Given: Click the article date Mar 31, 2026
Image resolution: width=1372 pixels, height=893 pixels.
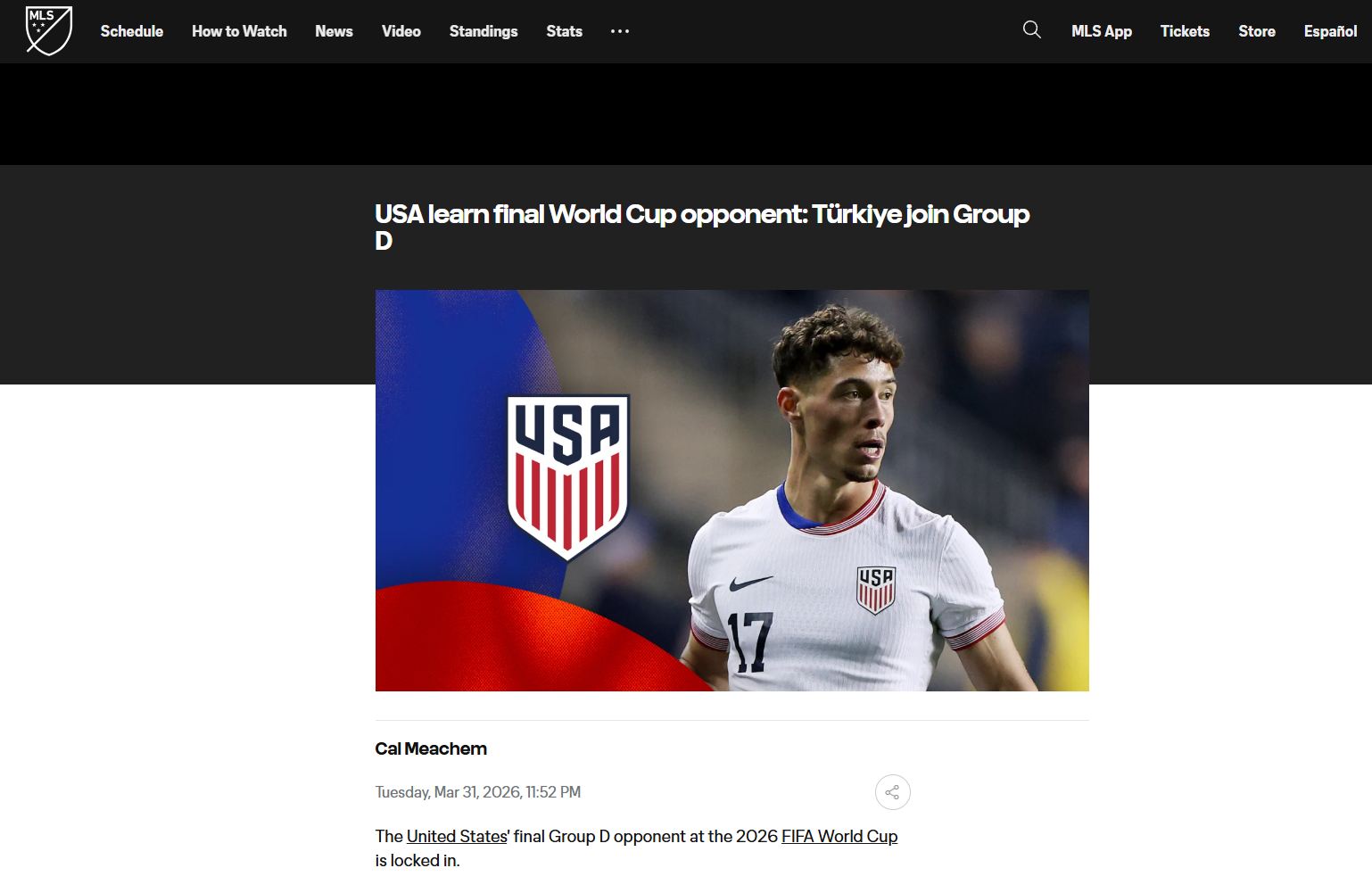Looking at the screenshot, I should pyautogui.click(x=477, y=792).
